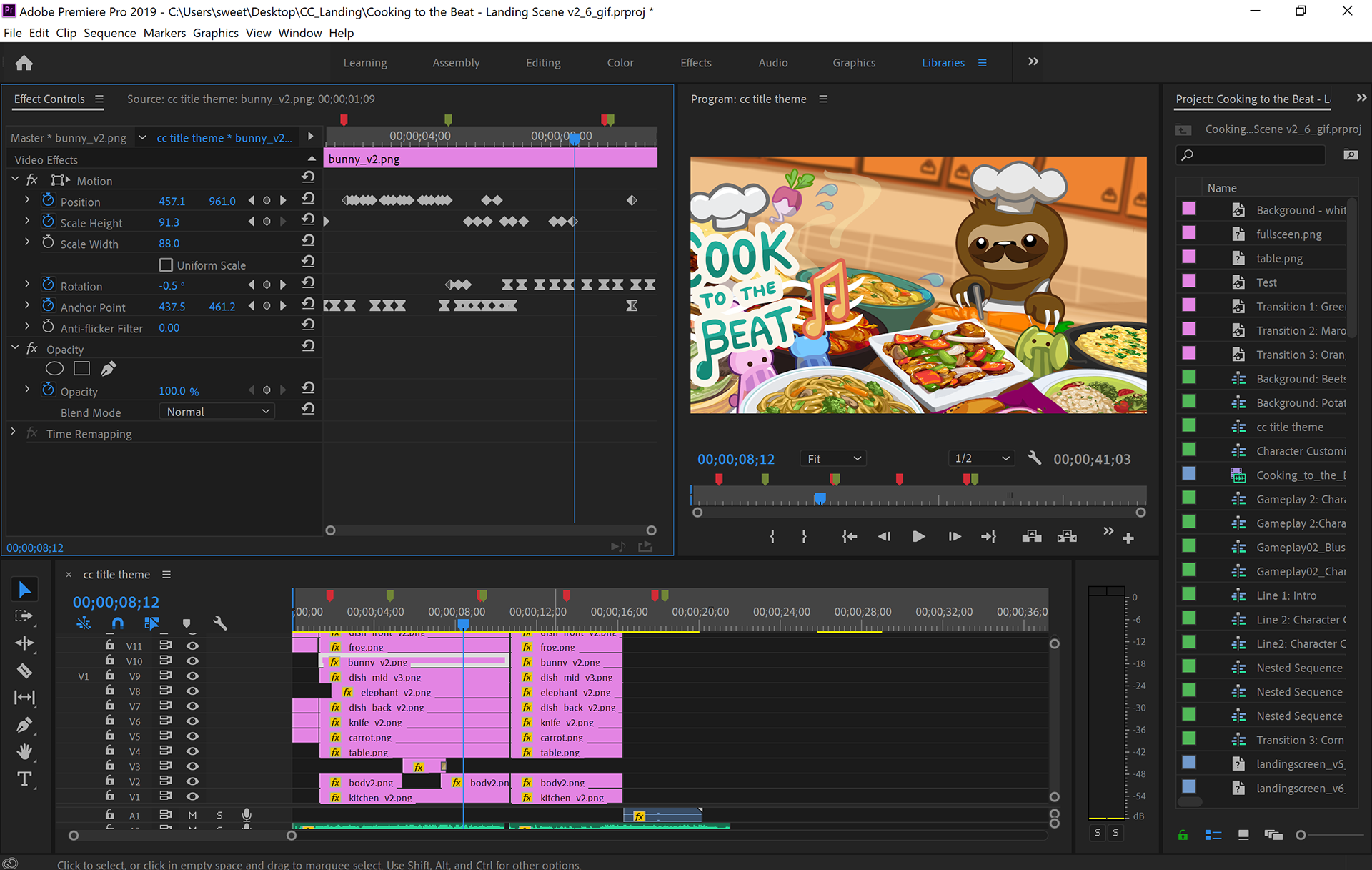Screen dimensions: 1372x870
Task: Select free draw bezier mask pen
Action: (109, 369)
